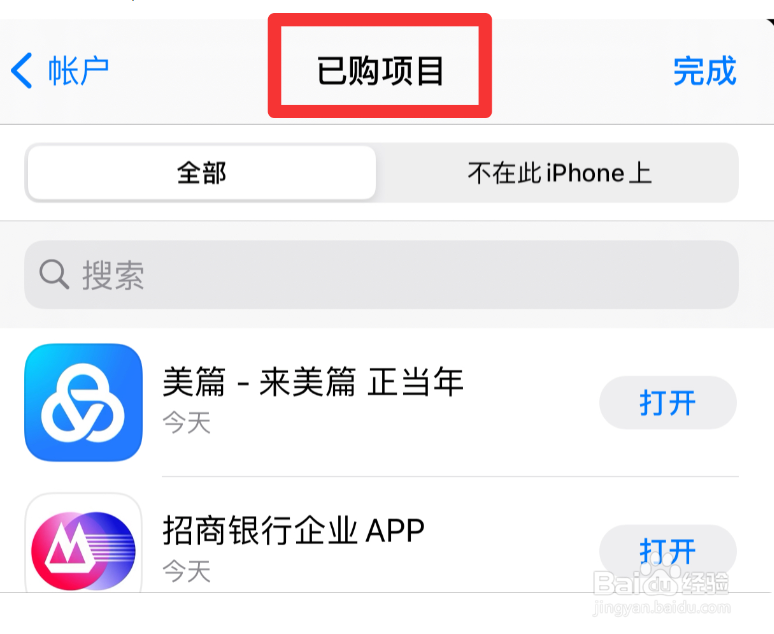Click the red highlight frame border

(380, 20)
